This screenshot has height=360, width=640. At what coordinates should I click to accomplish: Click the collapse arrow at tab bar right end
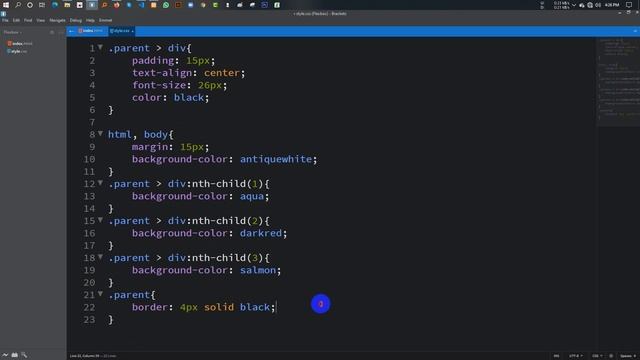point(635,31)
